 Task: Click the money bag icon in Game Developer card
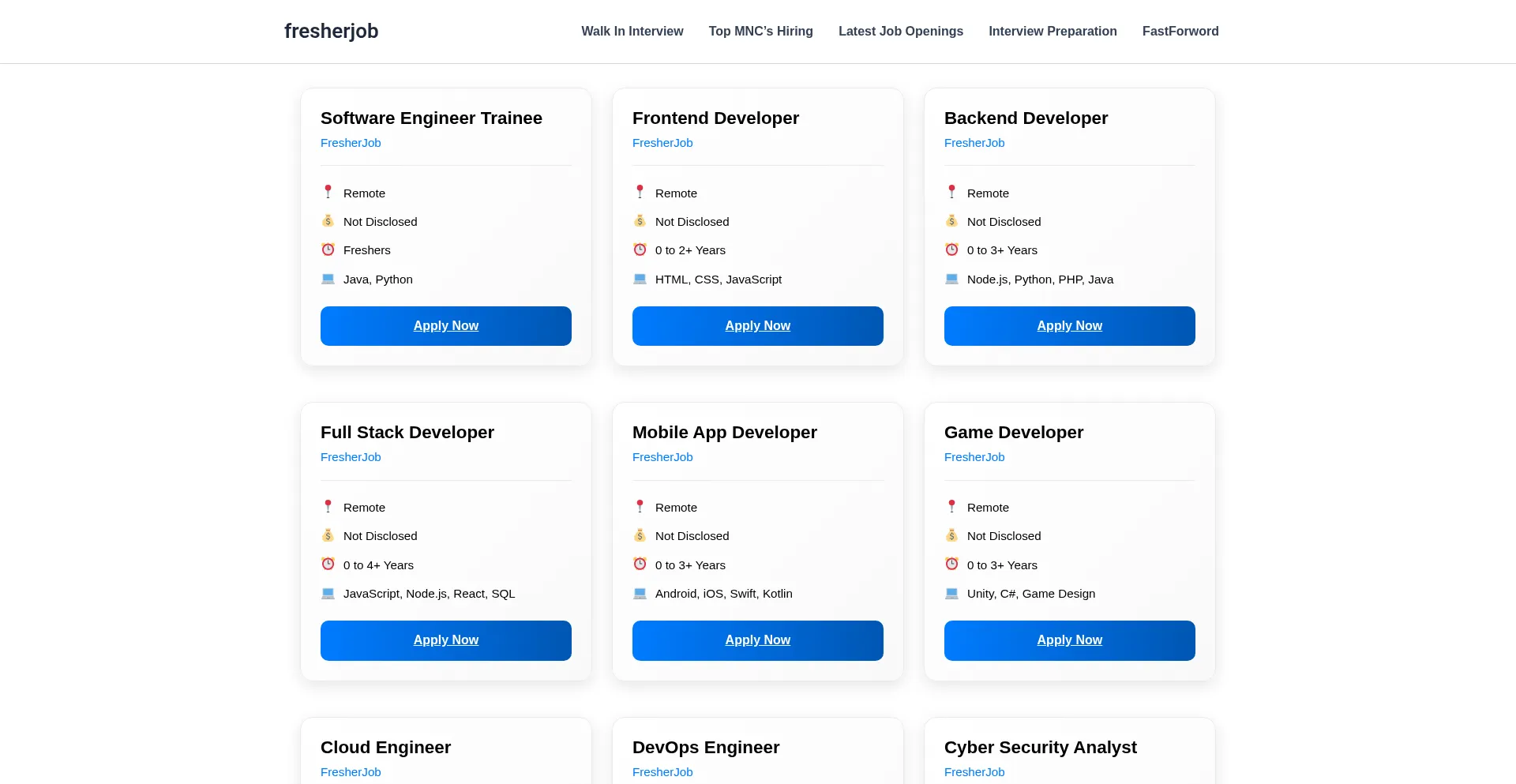click(x=952, y=535)
